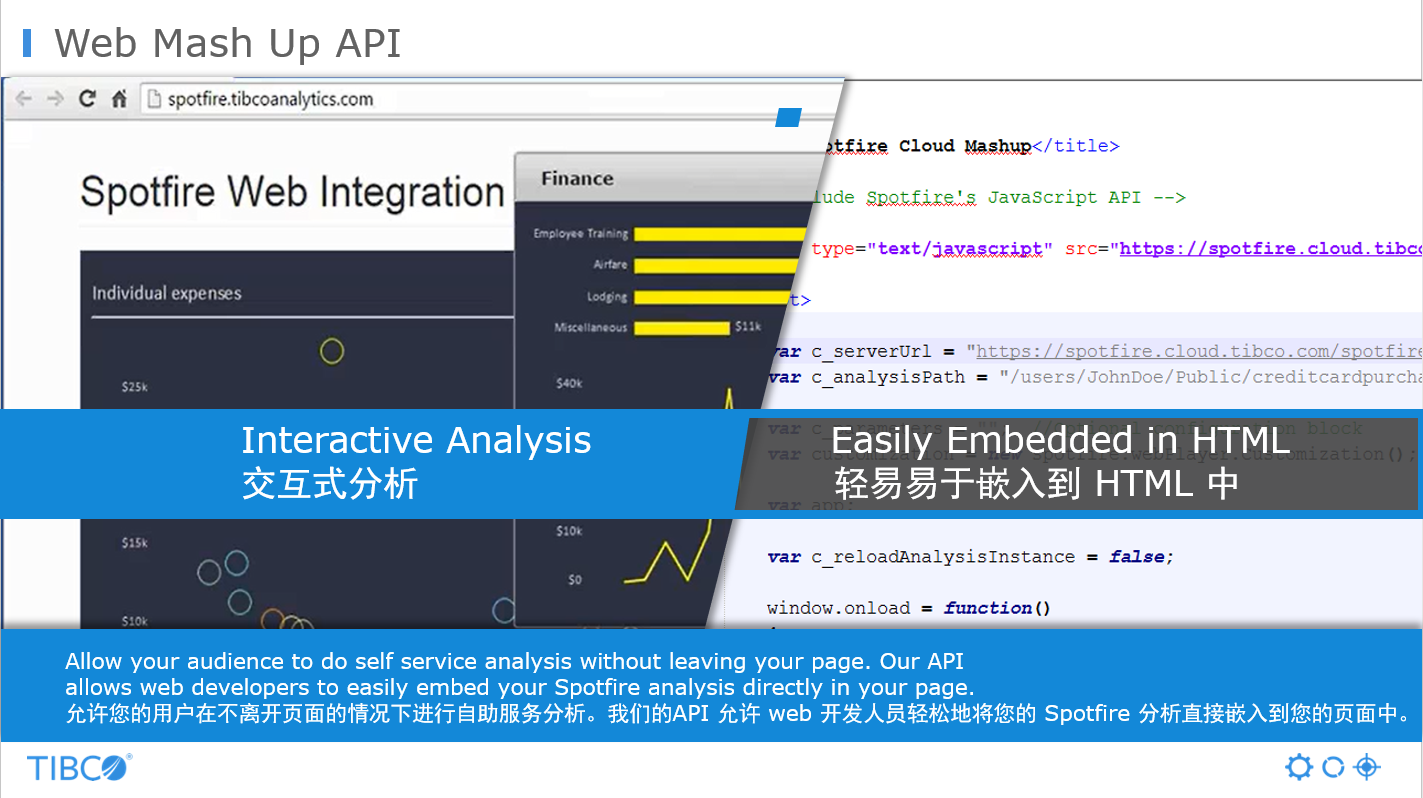Click the yellow line chart in Finance
Image resolution: width=1423 pixels, height=798 pixels.
(x=668, y=555)
